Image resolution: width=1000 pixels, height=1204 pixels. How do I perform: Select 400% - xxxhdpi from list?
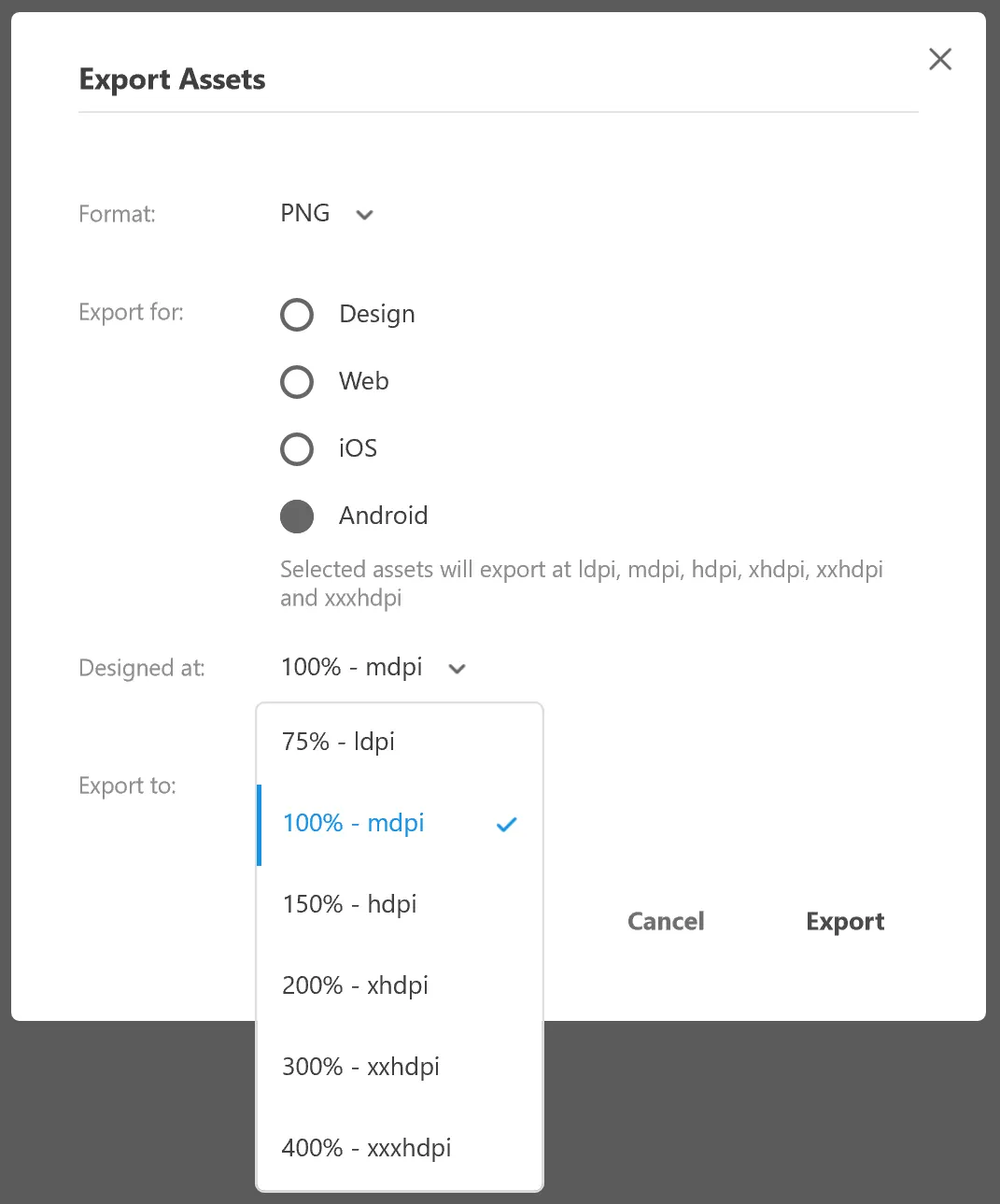pyautogui.click(x=367, y=1149)
